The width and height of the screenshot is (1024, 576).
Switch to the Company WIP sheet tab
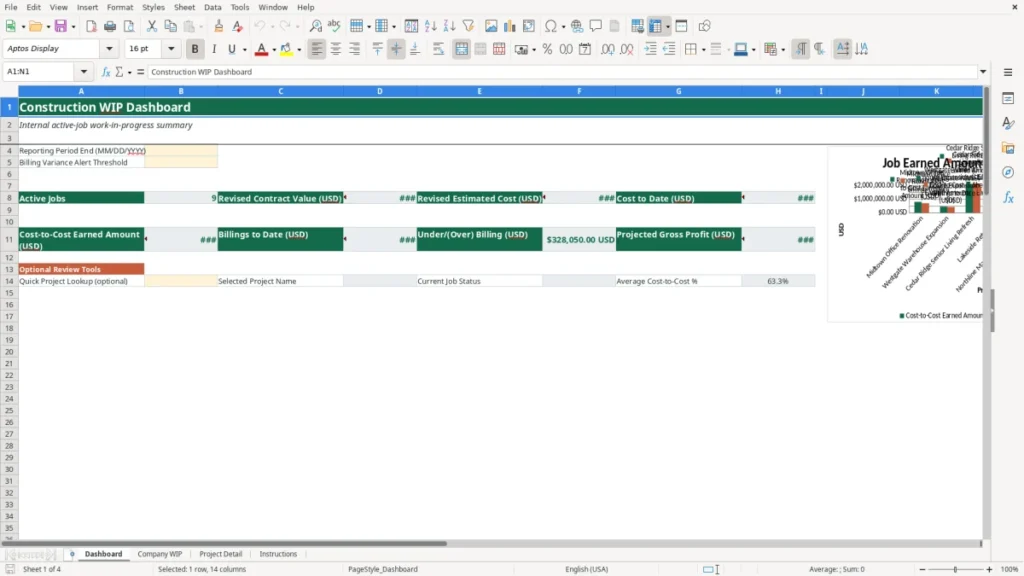coord(159,554)
